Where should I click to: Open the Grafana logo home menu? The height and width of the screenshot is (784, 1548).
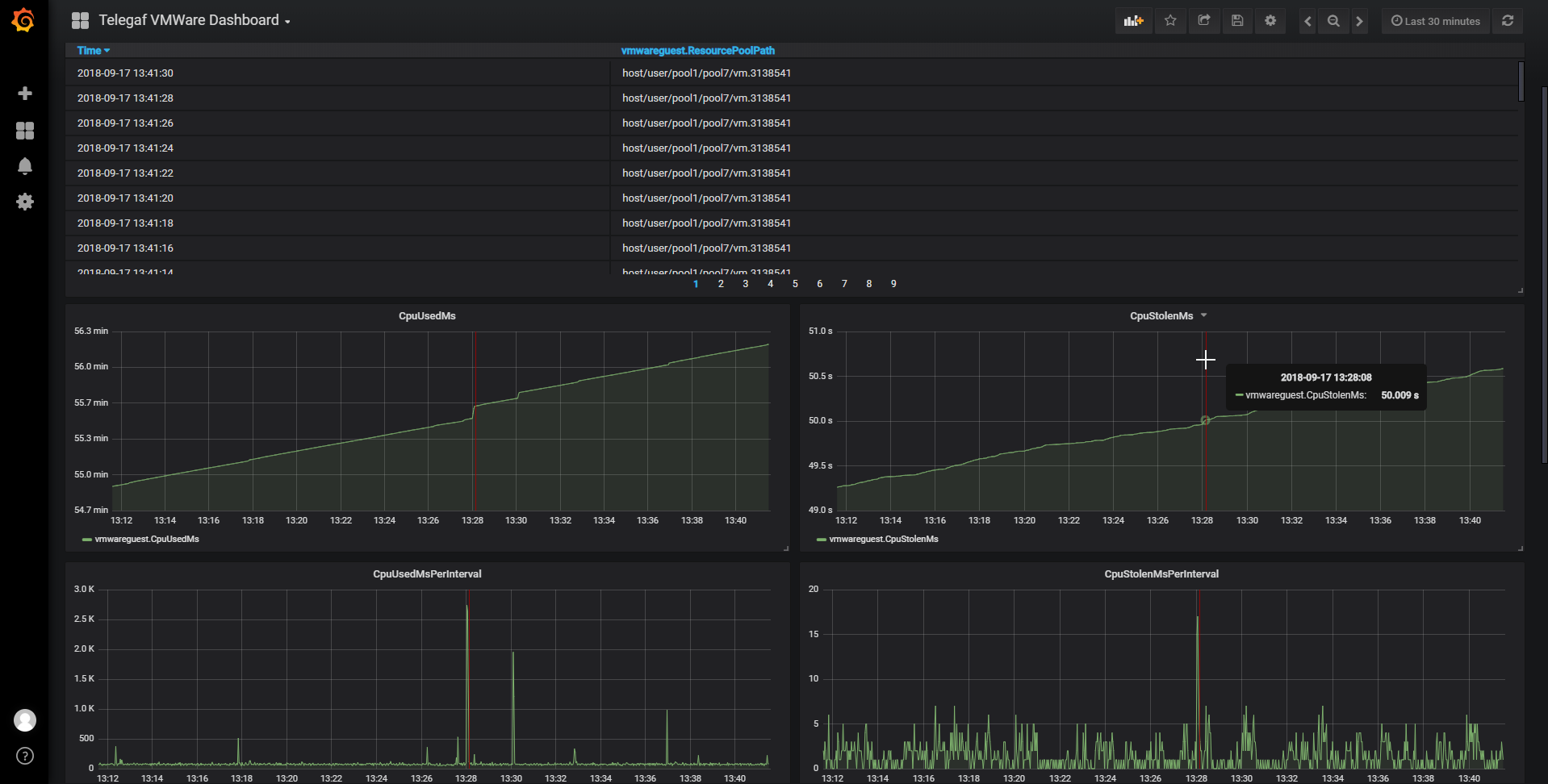point(23,20)
